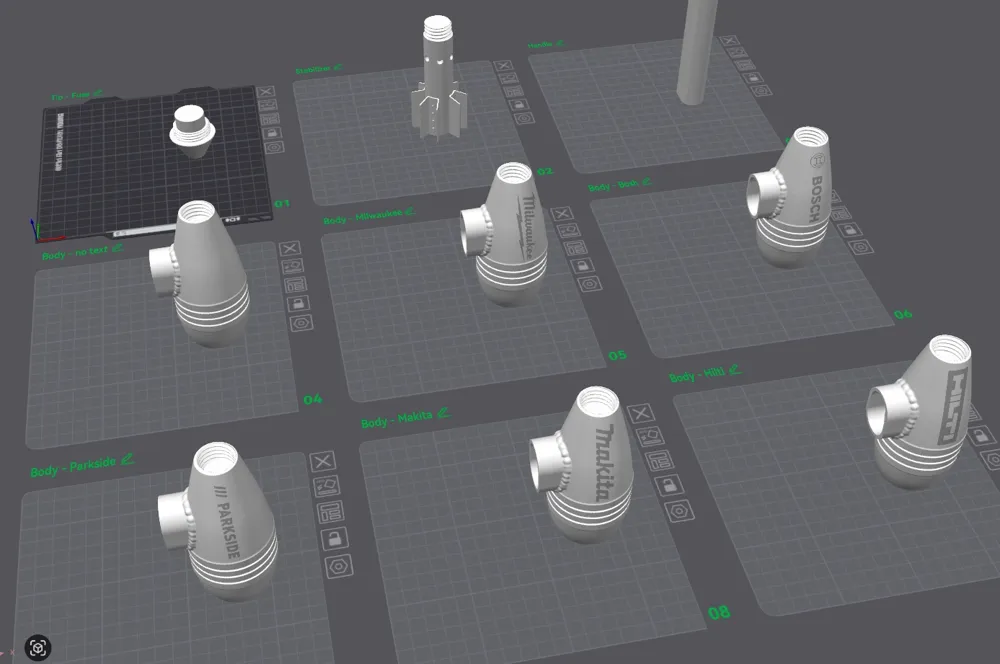1000x664 pixels.
Task: Arrange objects on Handle plate
Action: coord(744,65)
